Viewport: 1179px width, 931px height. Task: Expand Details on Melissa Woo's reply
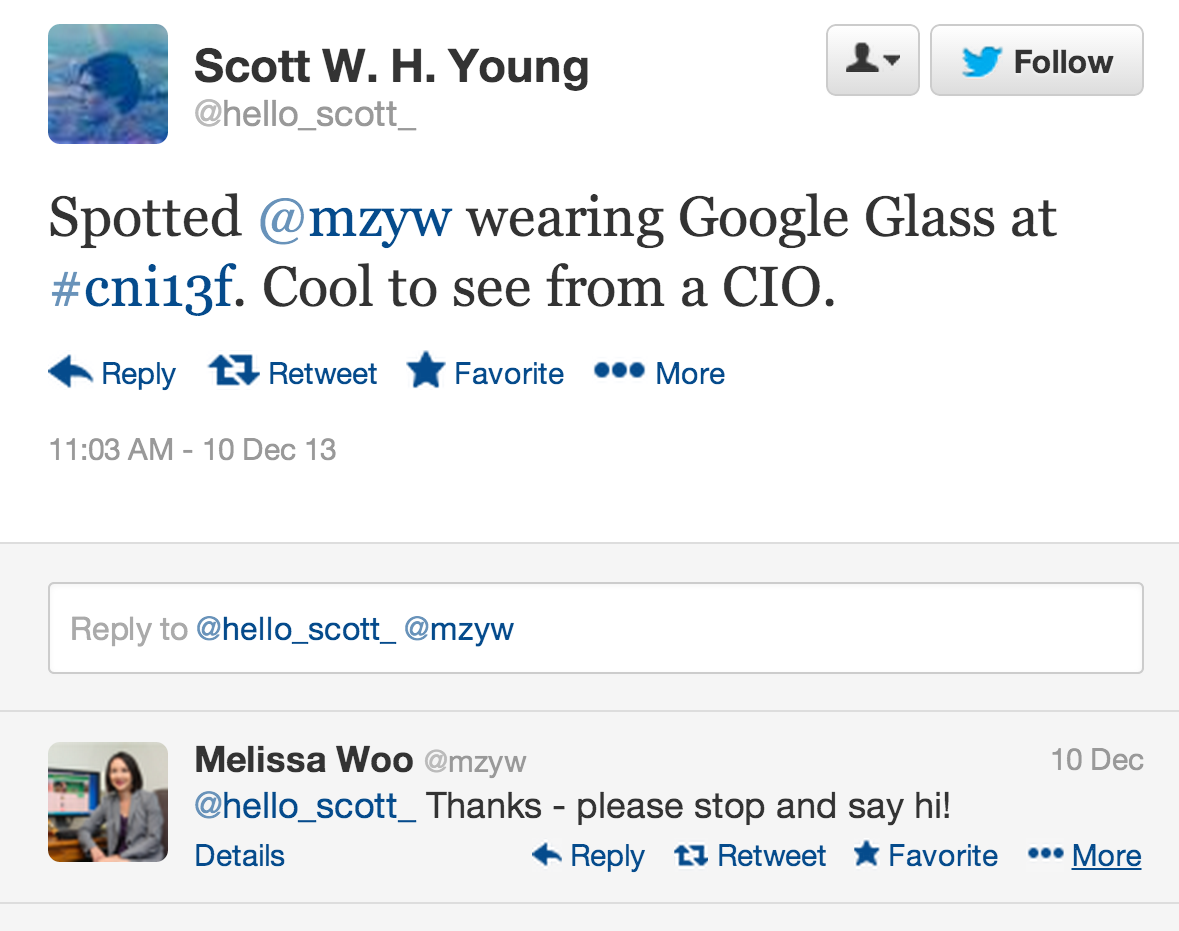point(240,856)
